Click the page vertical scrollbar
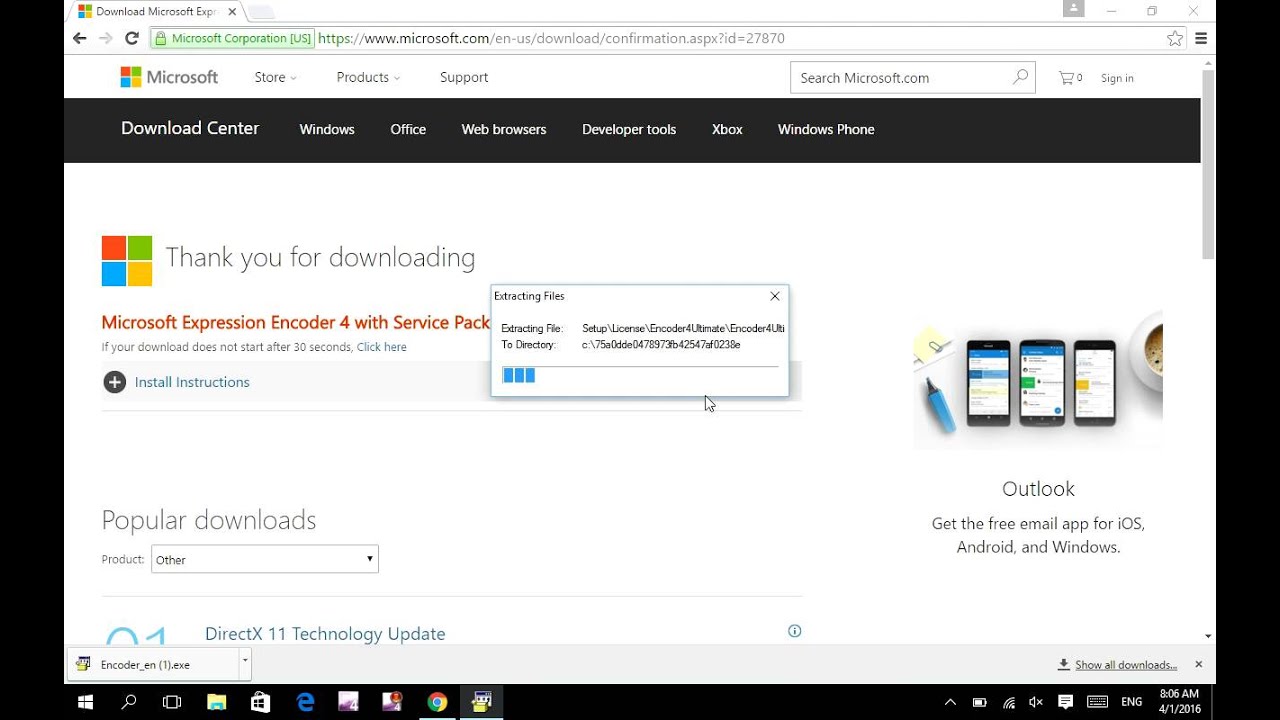 pyautogui.click(x=1208, y=165)
